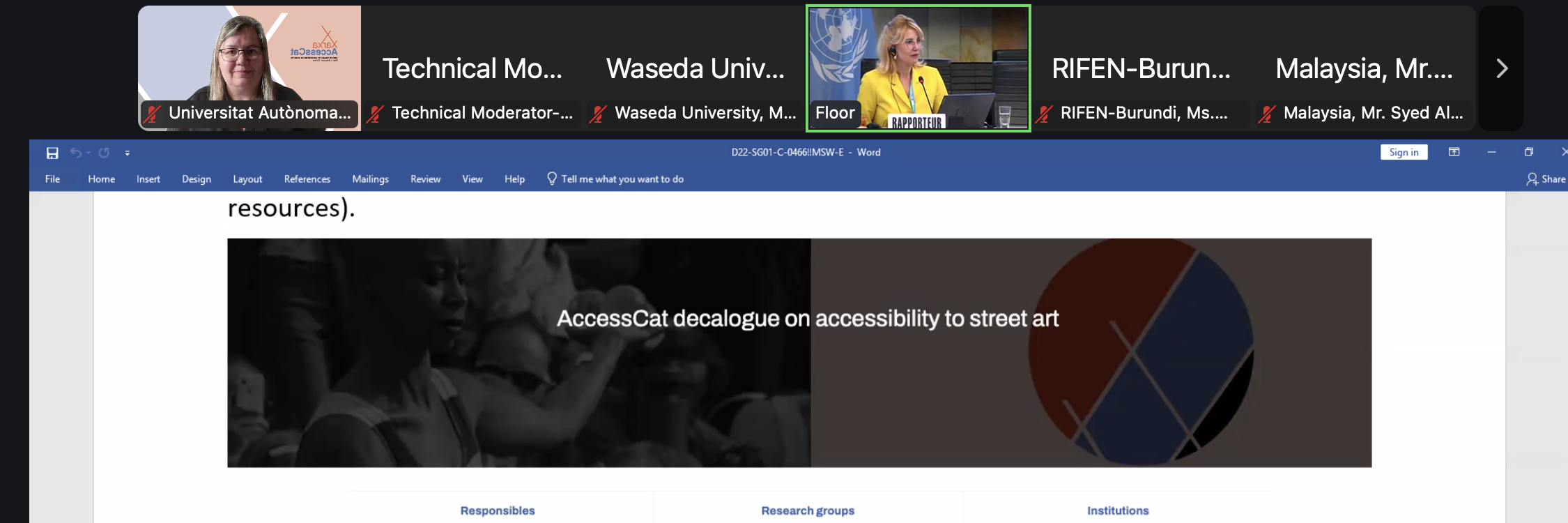Open the File menu in Word

pyautogui.click(x=52, y=179)
